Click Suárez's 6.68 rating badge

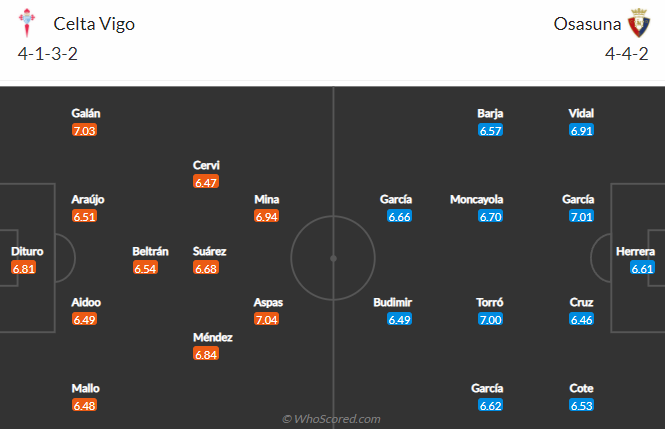pos(206,268)
